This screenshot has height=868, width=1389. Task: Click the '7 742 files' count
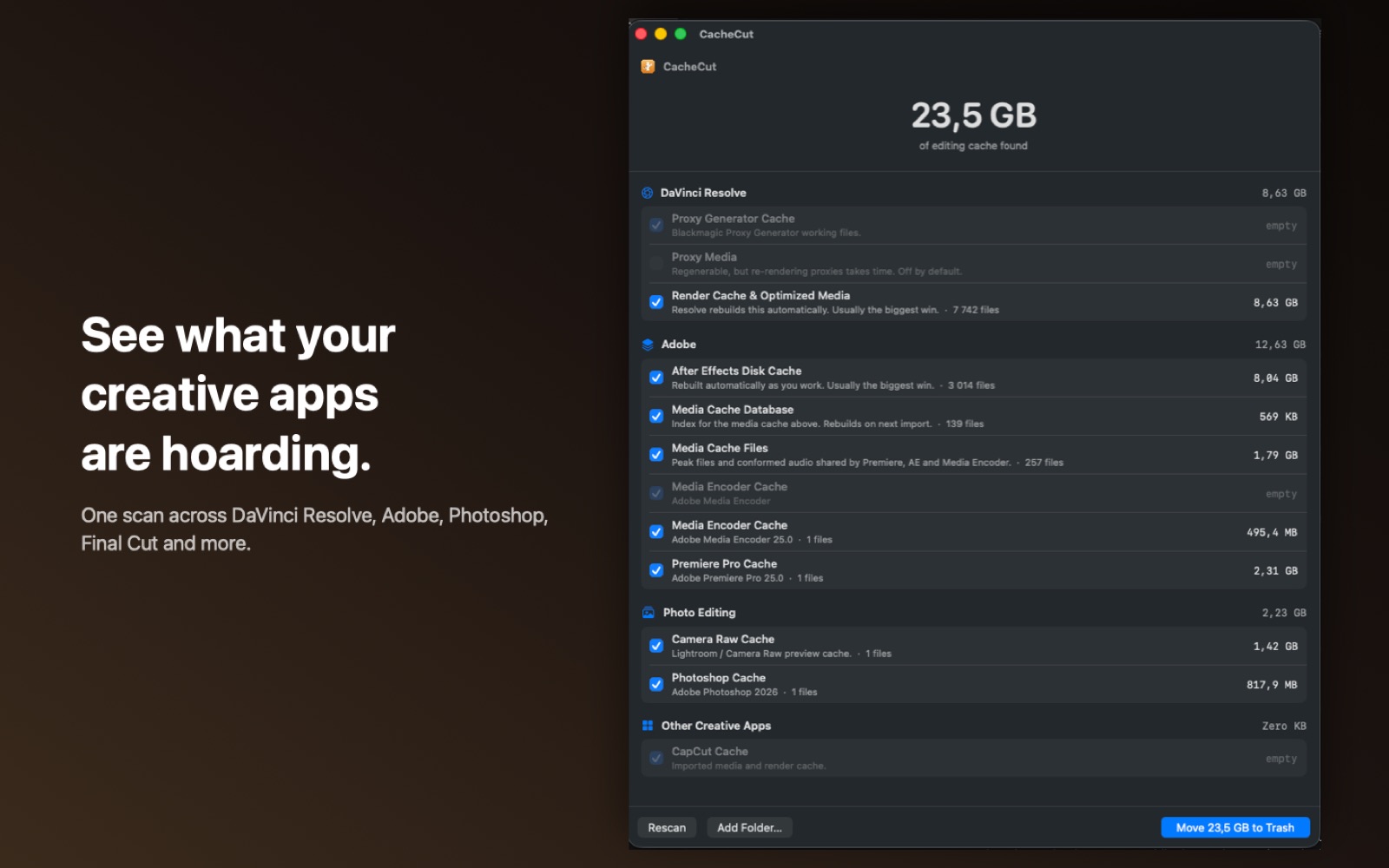tap(976, 310)
